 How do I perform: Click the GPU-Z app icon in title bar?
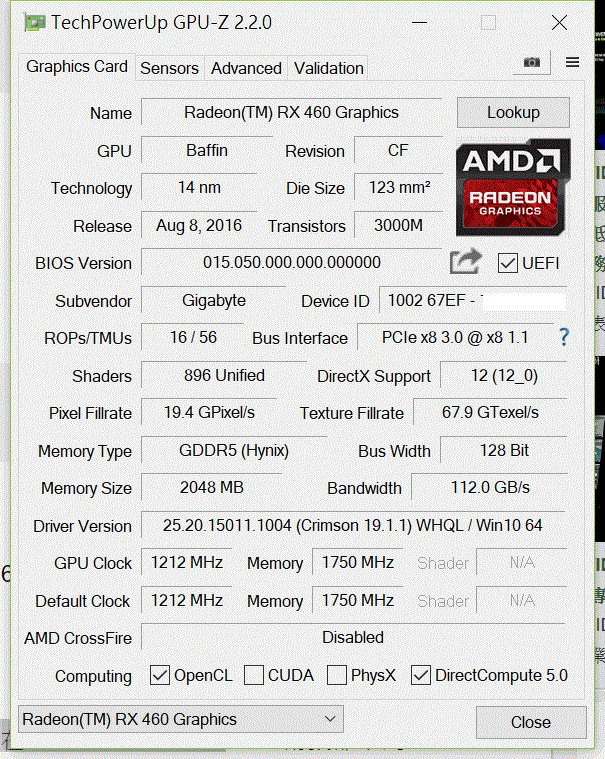pyautogui.click(x=35, y=22)
